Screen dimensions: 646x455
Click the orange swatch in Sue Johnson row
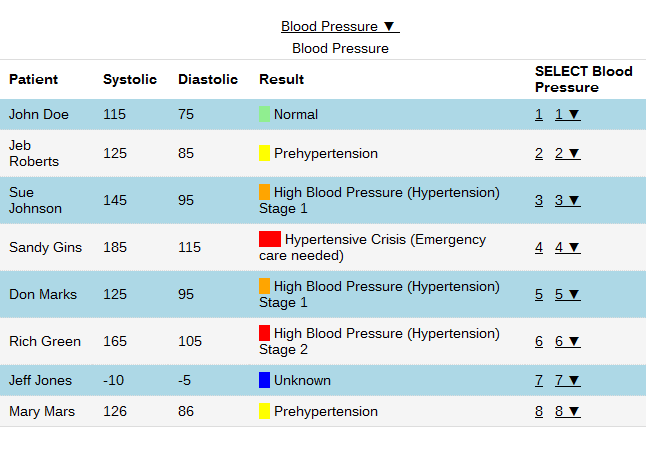point(265,192)
